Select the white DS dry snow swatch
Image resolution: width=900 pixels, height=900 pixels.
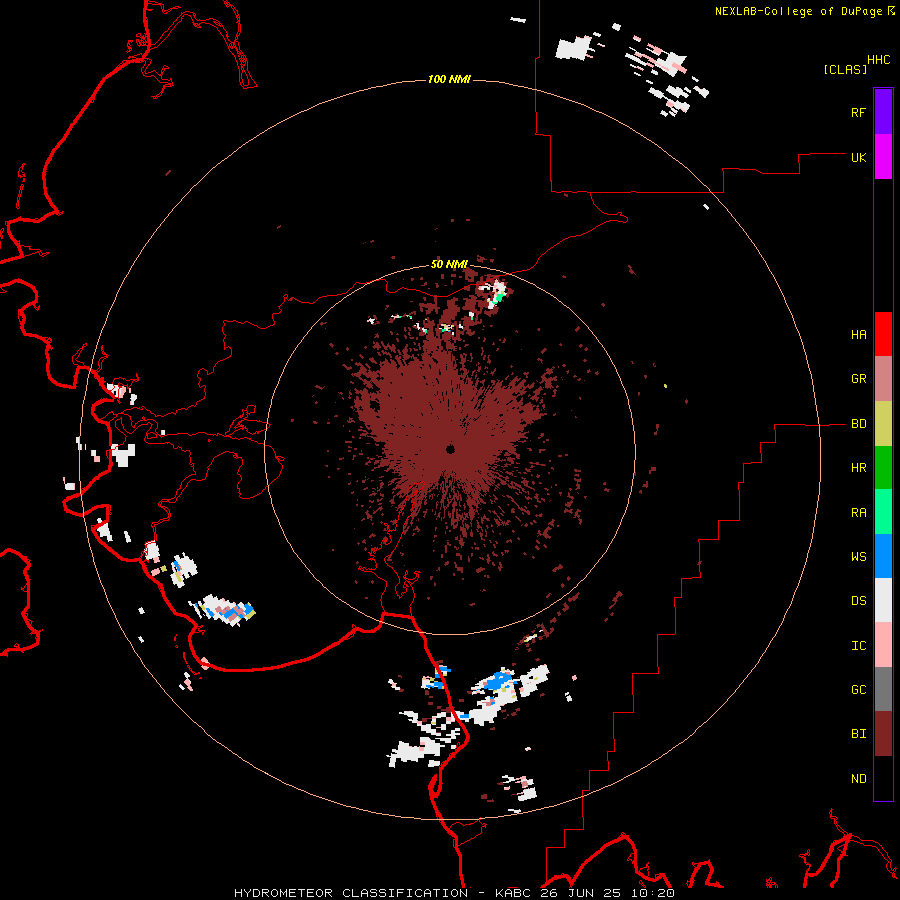pos(883,600)
